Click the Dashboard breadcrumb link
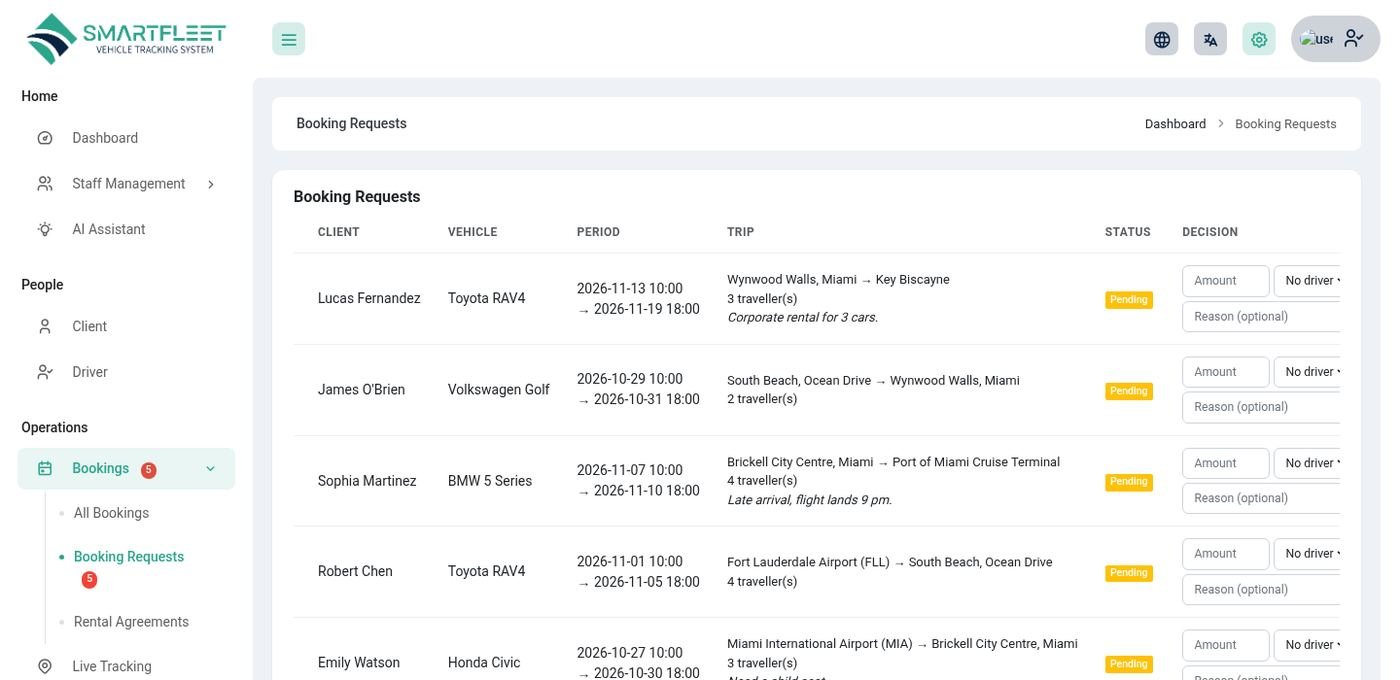Image resolution: width=1400 pixels, height=680 pixels. pyautogui.click(x=1175, y=124)
